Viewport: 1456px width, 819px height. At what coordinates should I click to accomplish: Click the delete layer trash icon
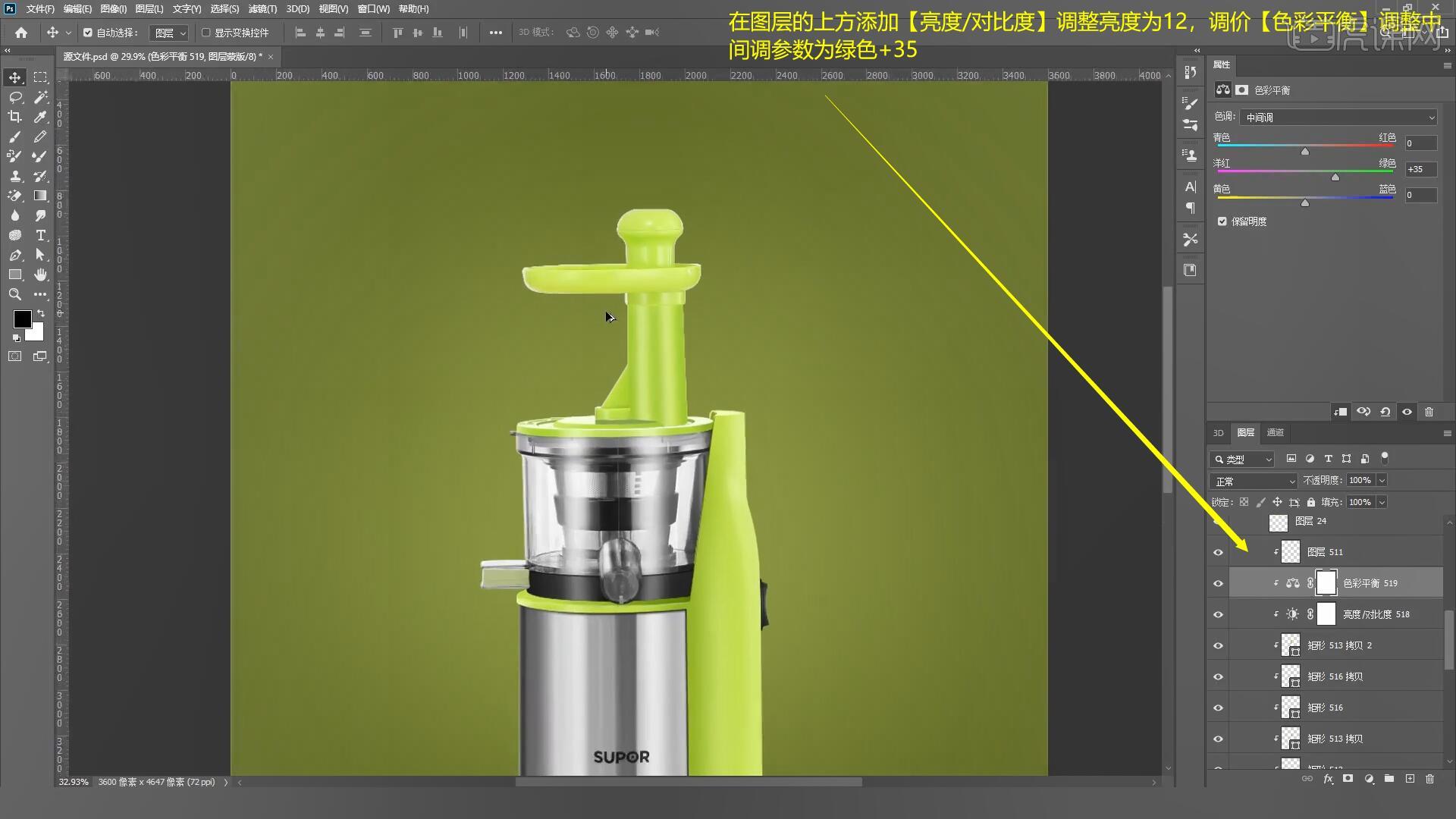point(1429,779)
